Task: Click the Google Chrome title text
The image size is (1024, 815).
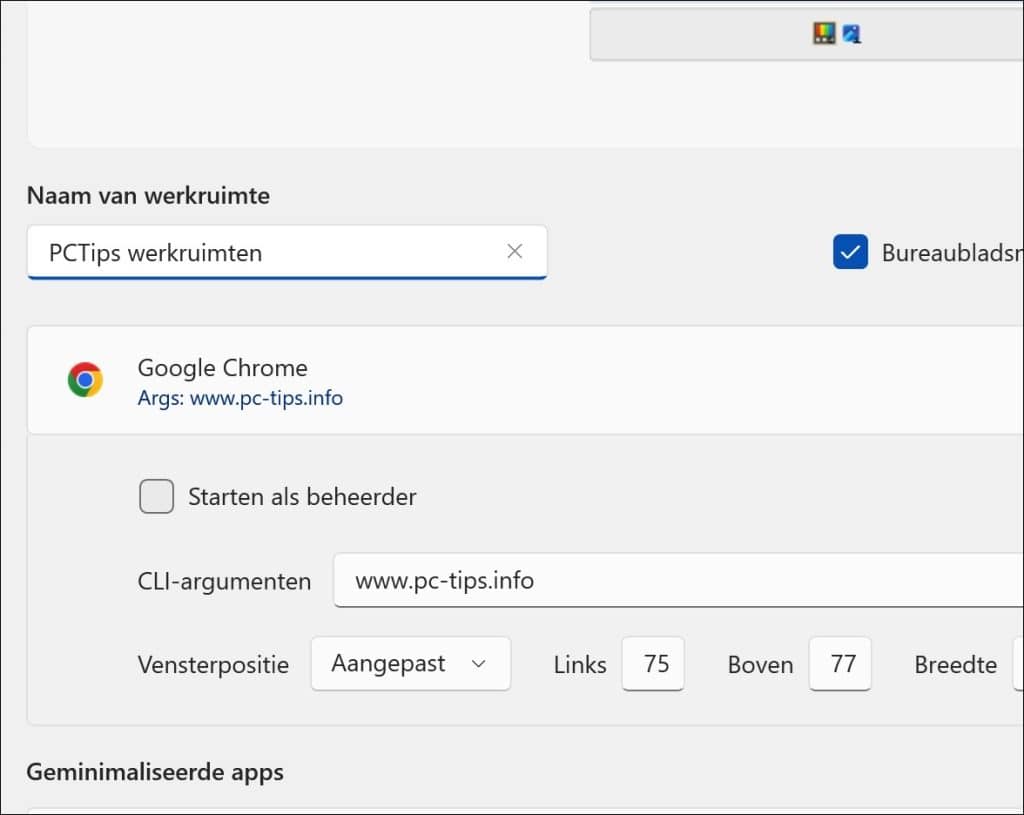Action: (x=223, y=368)
